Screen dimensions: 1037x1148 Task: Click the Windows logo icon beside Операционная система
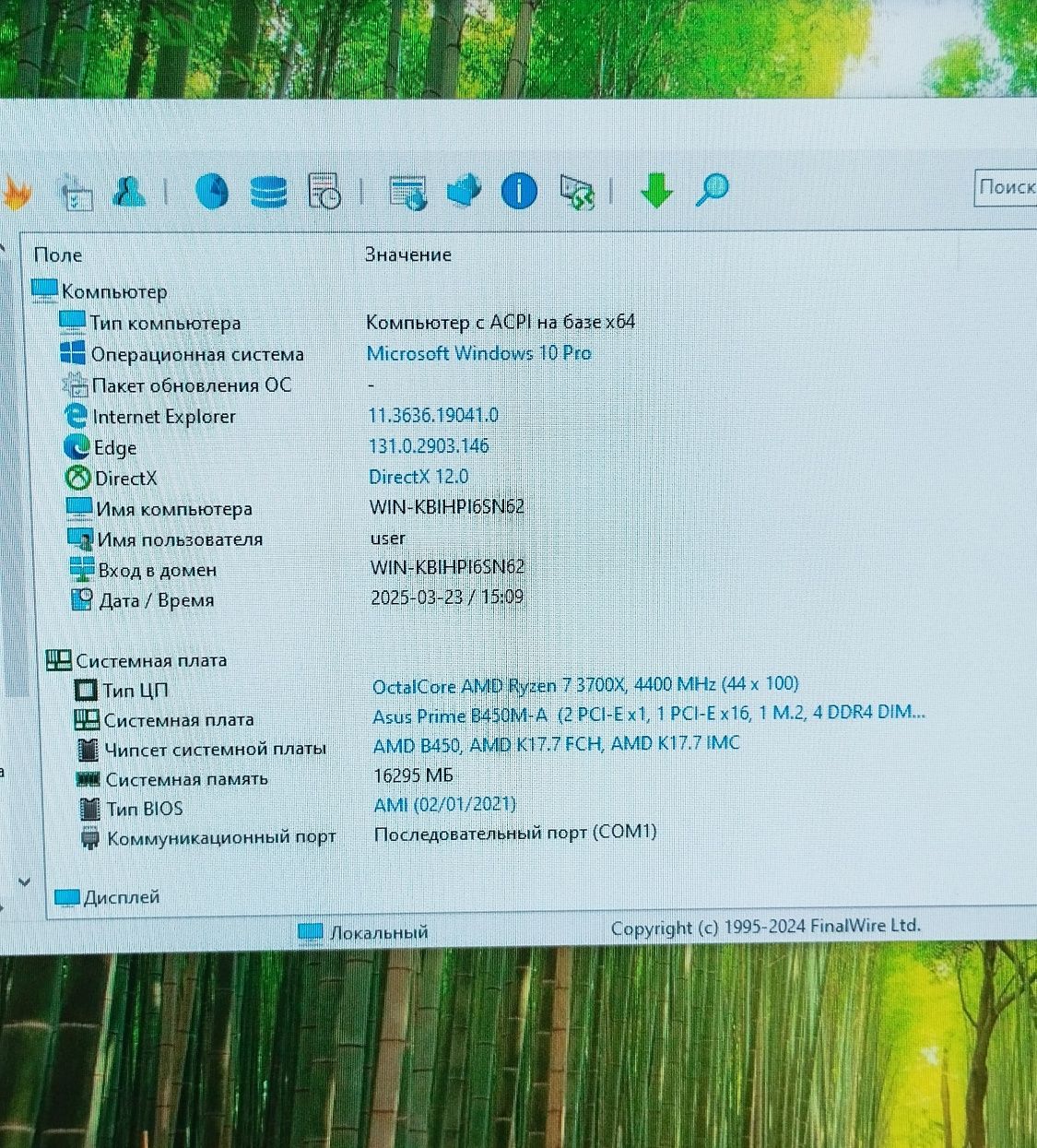pos(73,353)
